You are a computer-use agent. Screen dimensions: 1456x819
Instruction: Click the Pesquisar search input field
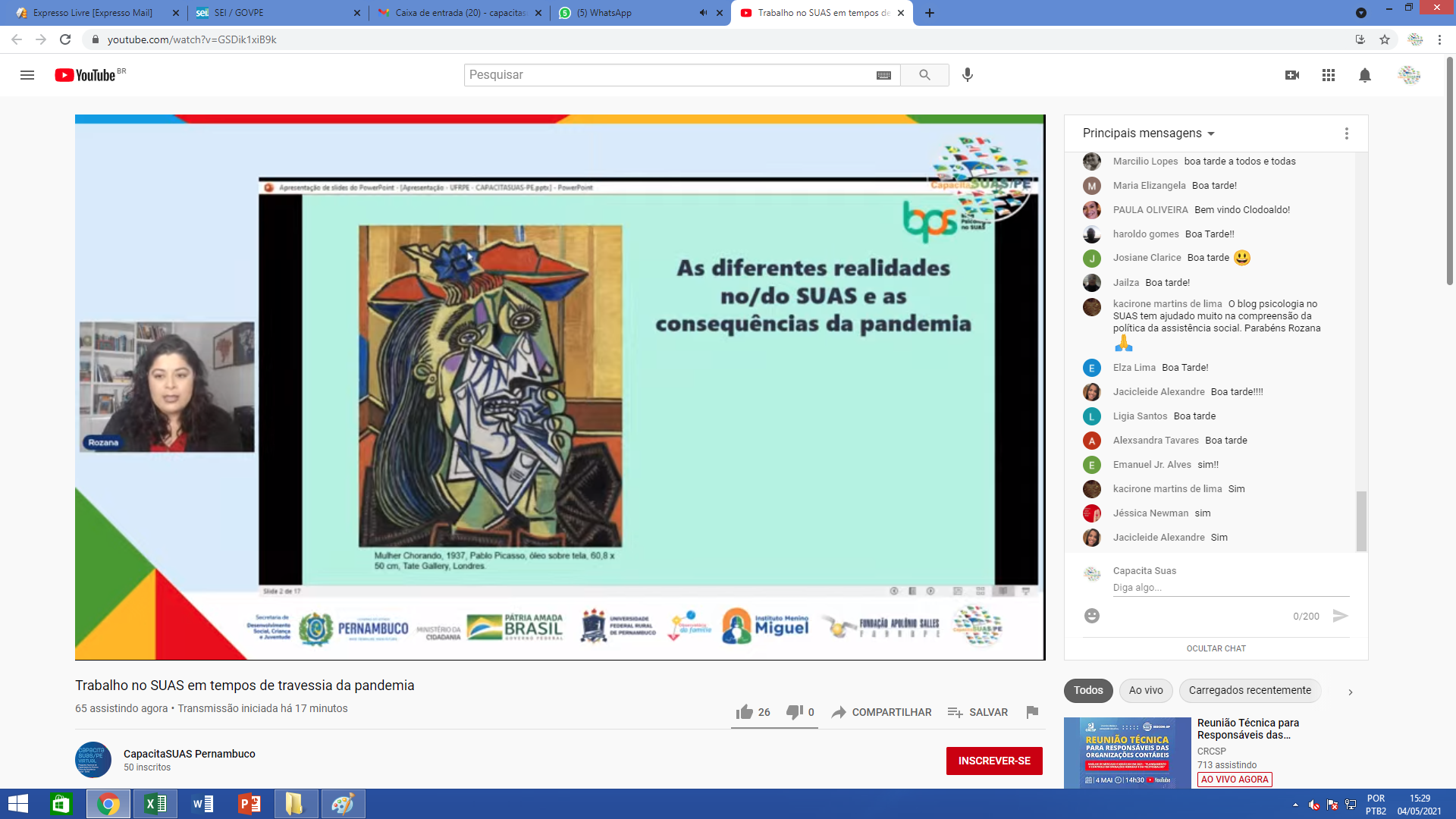pyautogui.click(x=667, y=75)
